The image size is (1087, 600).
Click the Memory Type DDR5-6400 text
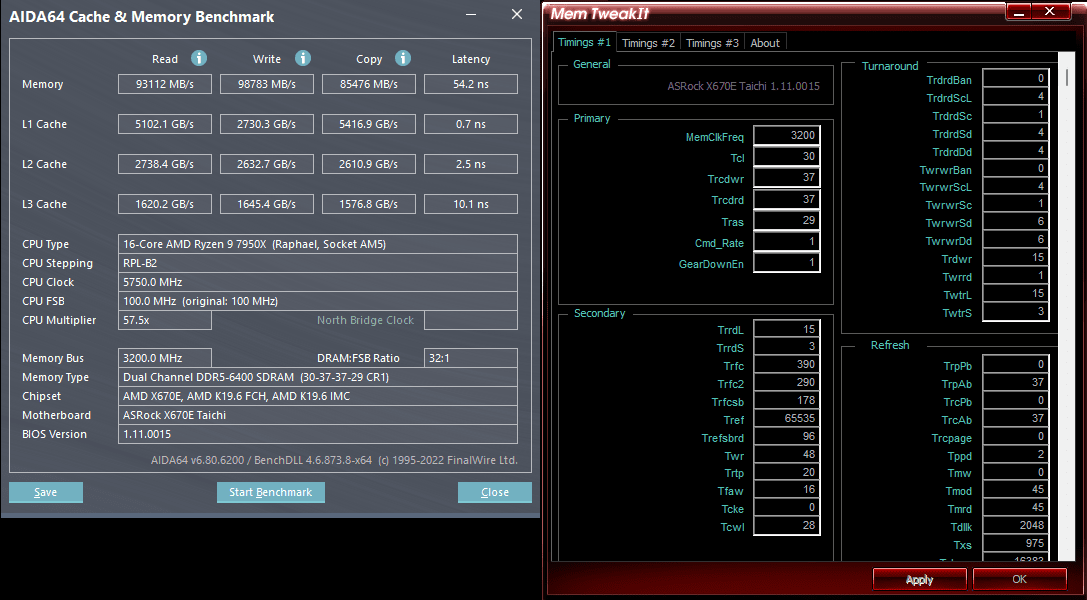tap(256, 377)
